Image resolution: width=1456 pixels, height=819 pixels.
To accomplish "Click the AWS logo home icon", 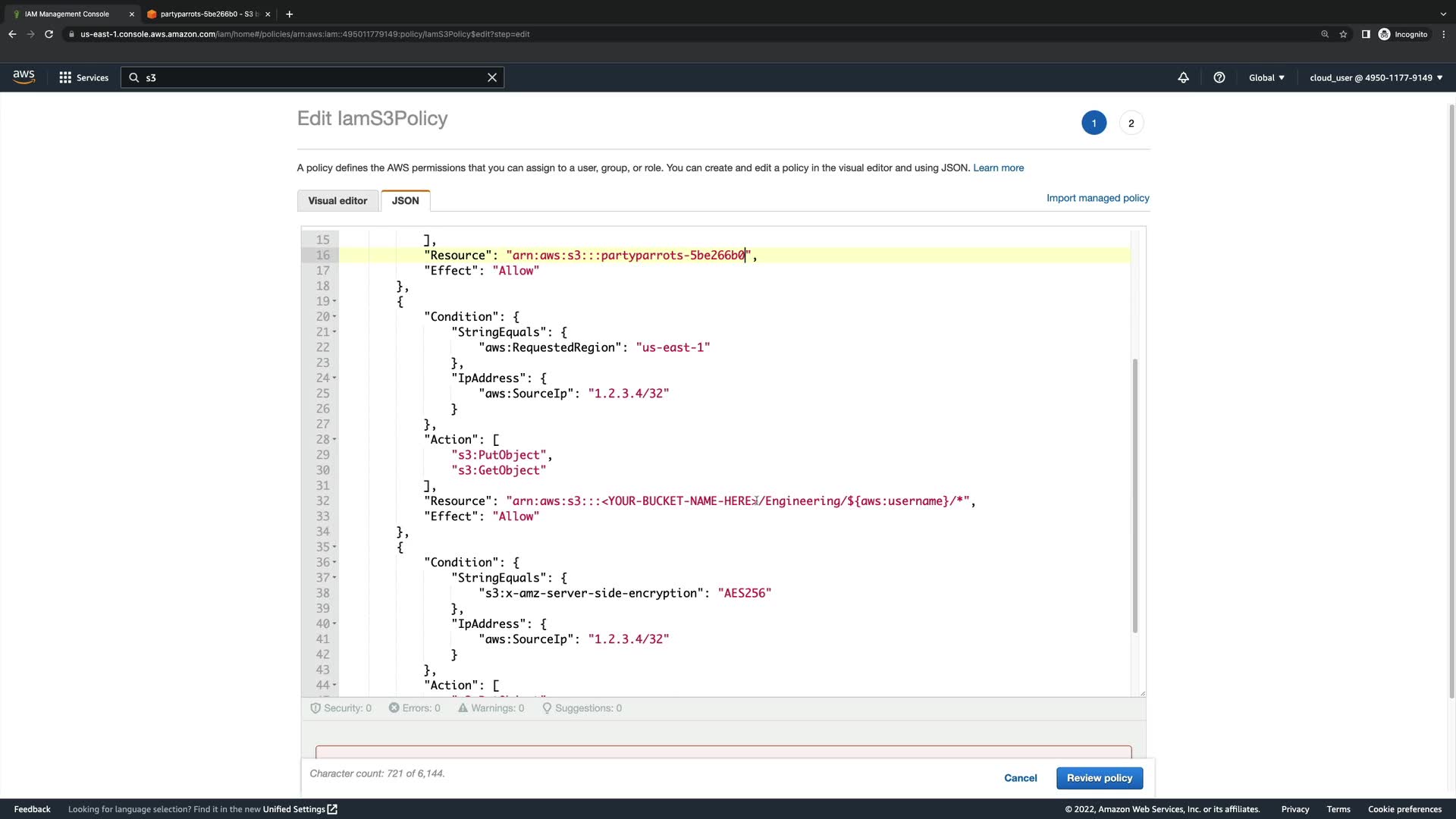I will coord(24,77).
